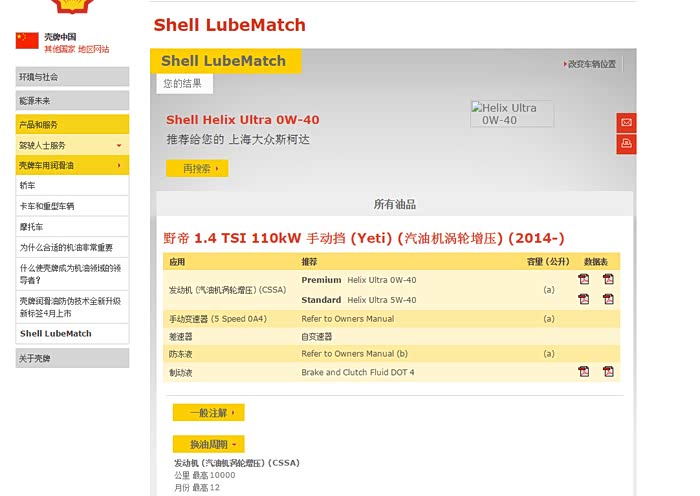This screenshot has width=700, height=496.
Task: Open first PDF data sheet for Helix Ultra 5W-40
Action: pos(584,299)
